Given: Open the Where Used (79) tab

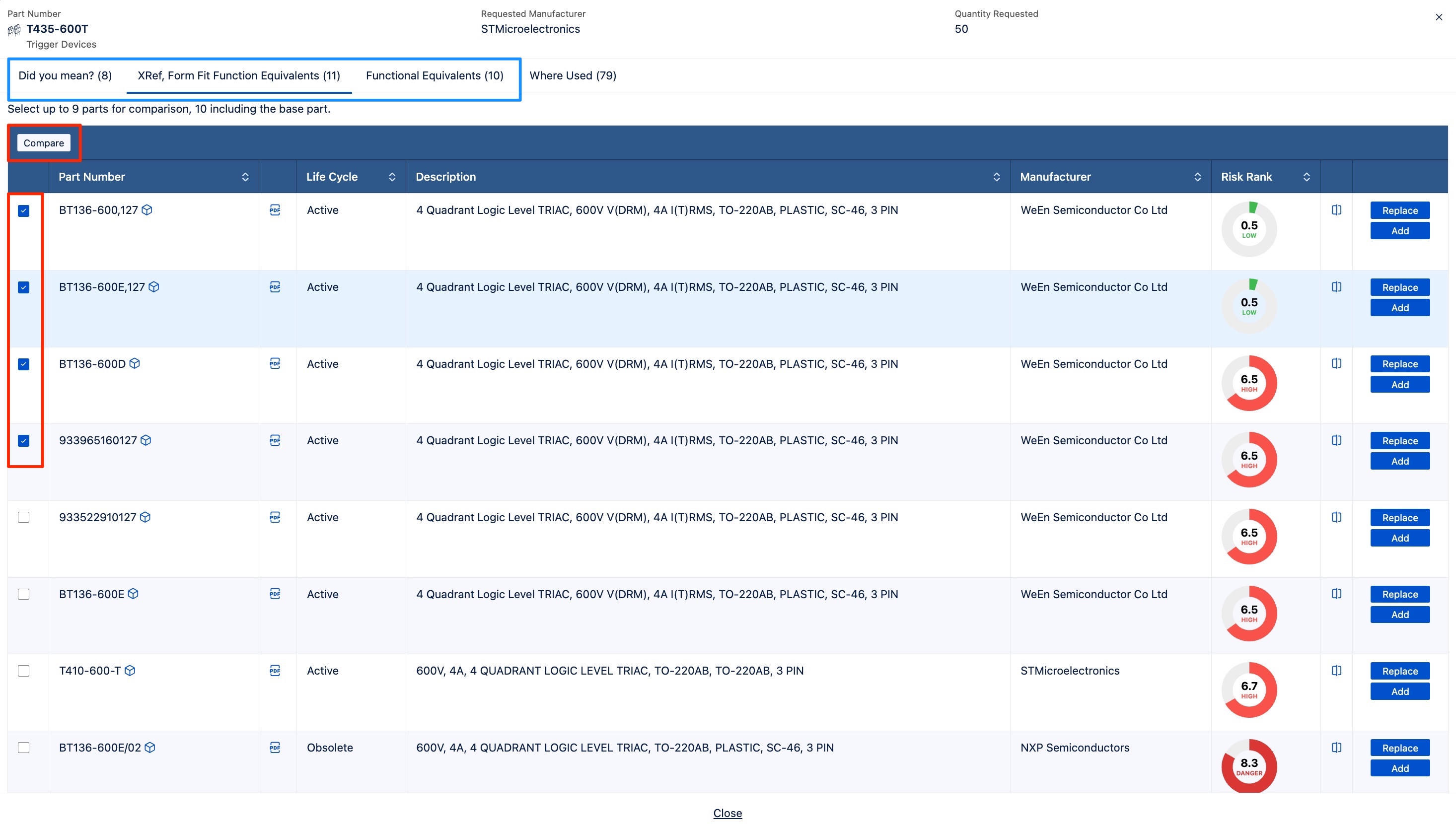Looking at the screenshot, I should [x=573, y=76].
